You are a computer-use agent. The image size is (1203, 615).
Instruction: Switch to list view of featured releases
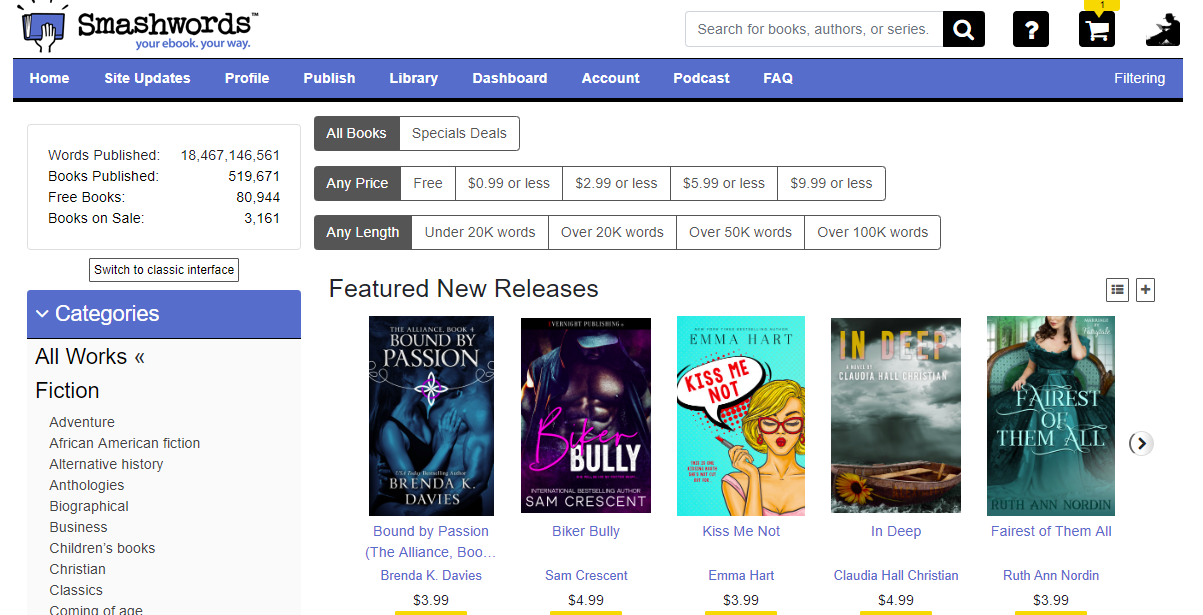(x=1117, y=289)
